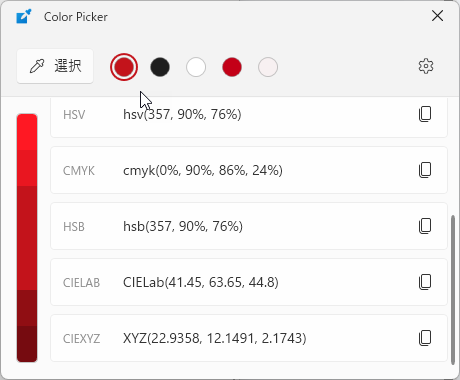Image resolution: width=460 pixels, height=380 pixels.
Task: Copy the HSV color value
Action: click(x=425, y=114)
